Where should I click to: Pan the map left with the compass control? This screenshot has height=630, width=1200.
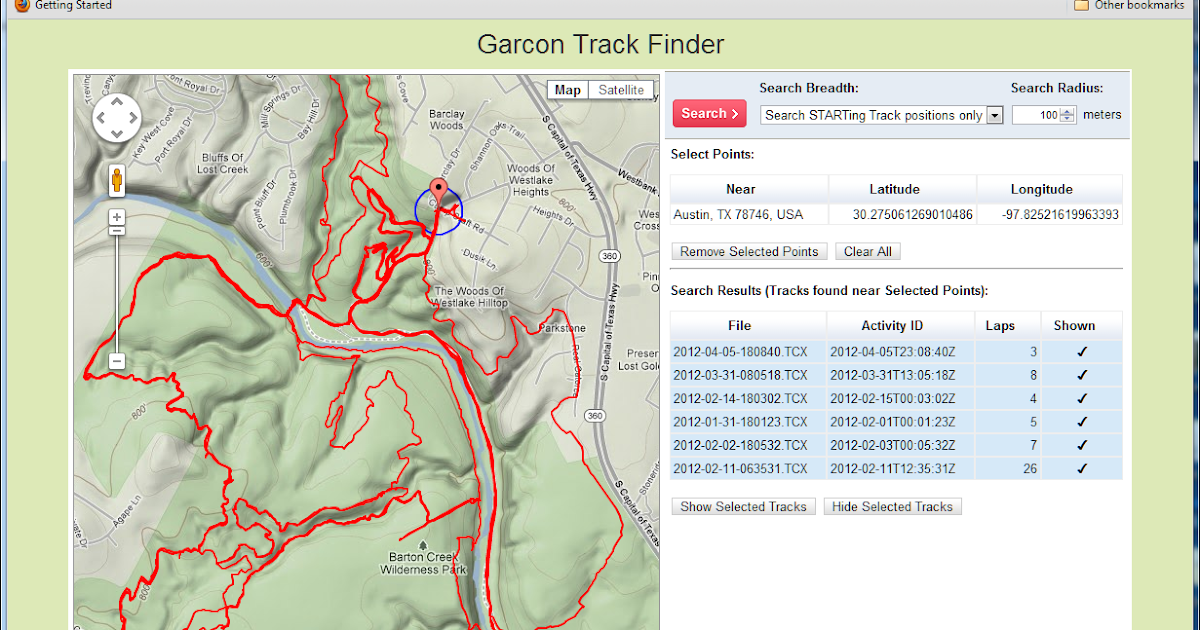click(99, 117)
